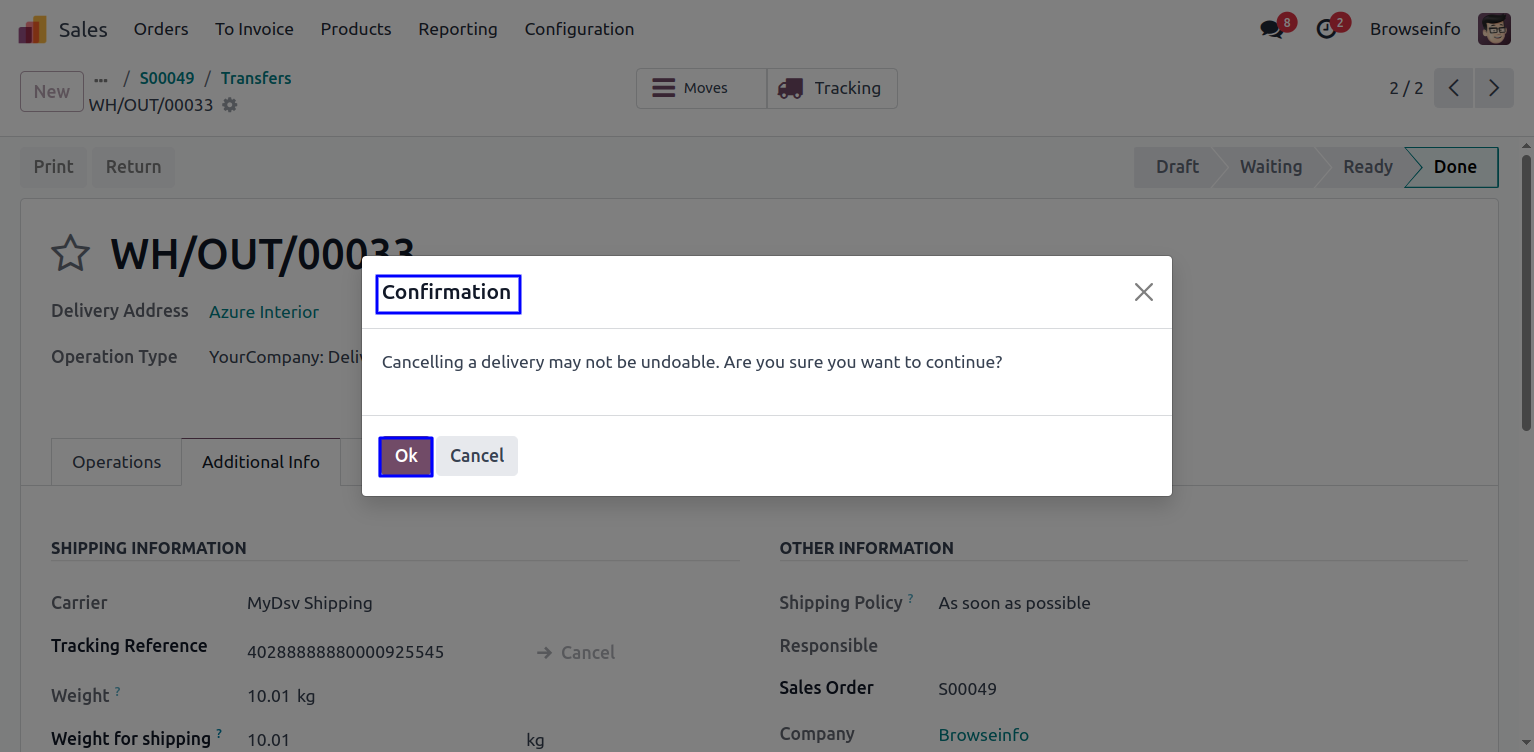Toggle the favorite star for WH/OUT/00033
Image resolution: width=1534 pixels, height=752 pixels.
tap(71, 254)
